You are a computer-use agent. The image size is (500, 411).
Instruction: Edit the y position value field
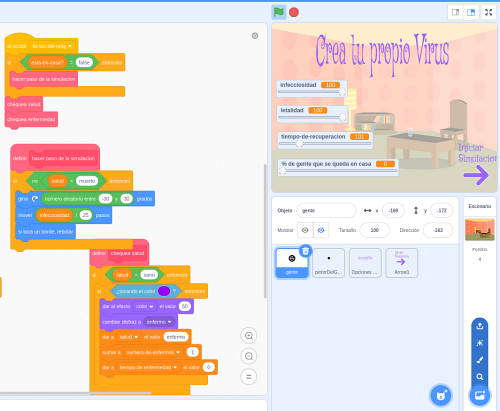[x=442, y=210]
